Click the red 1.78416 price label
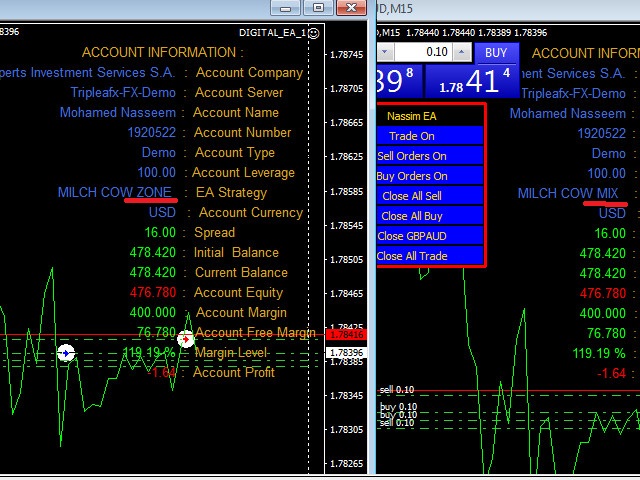Screen dimensions: 640x480 click(x=347, y=335)
